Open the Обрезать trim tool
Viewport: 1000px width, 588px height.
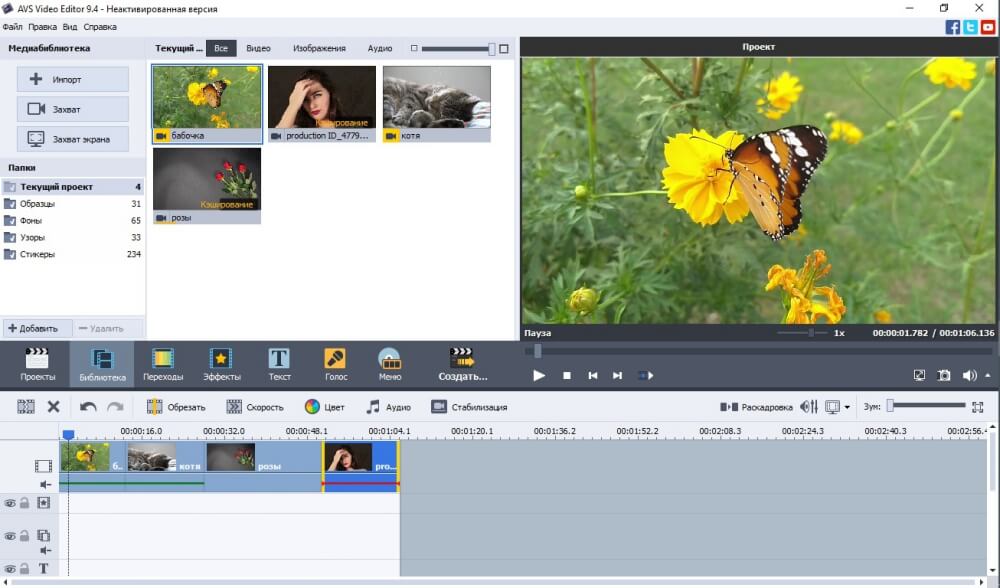pos(176,407)
